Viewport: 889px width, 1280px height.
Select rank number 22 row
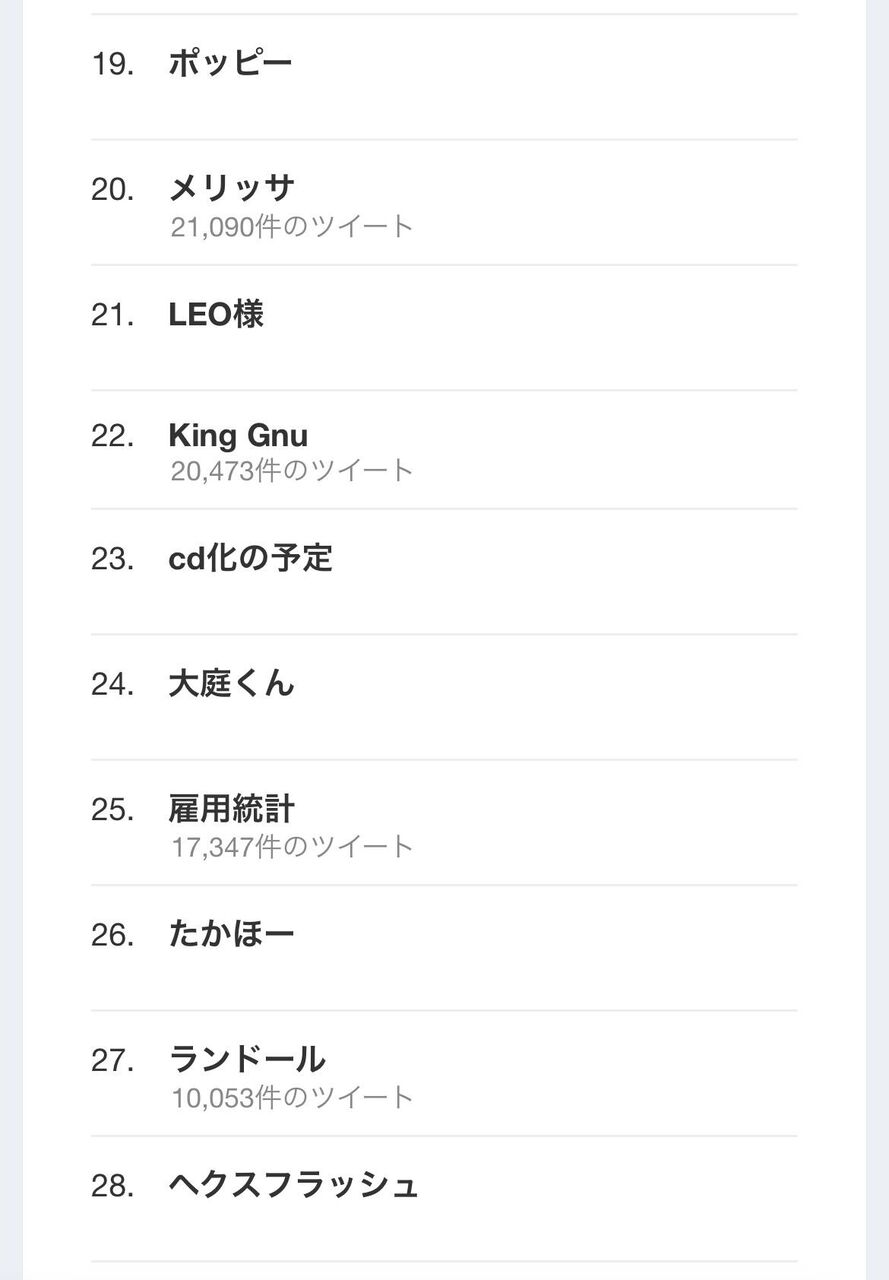pyautogui.click(x=444, y=450)
